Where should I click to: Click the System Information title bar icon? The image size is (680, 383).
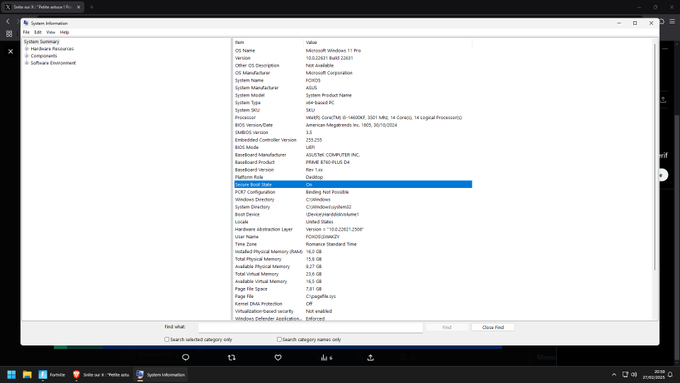tap(26, 23)
